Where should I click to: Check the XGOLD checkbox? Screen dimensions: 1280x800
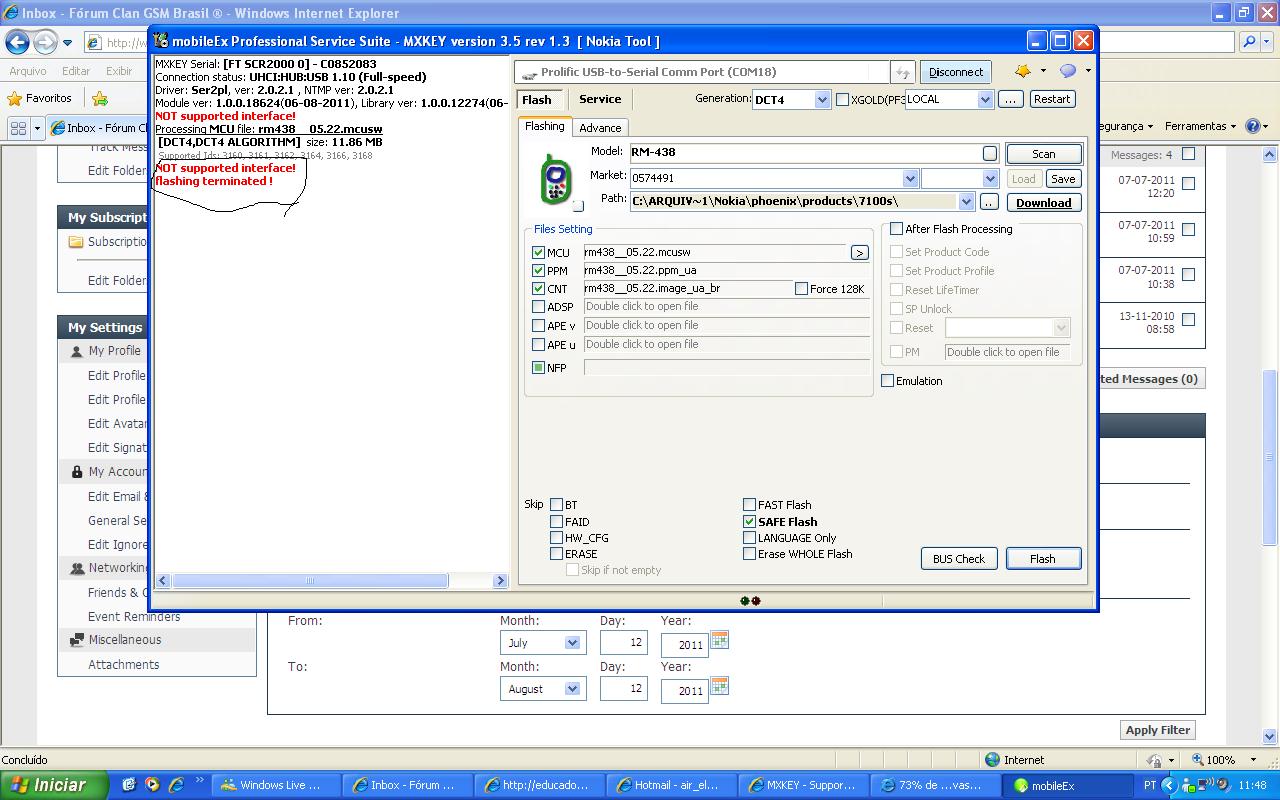[842, 99]
